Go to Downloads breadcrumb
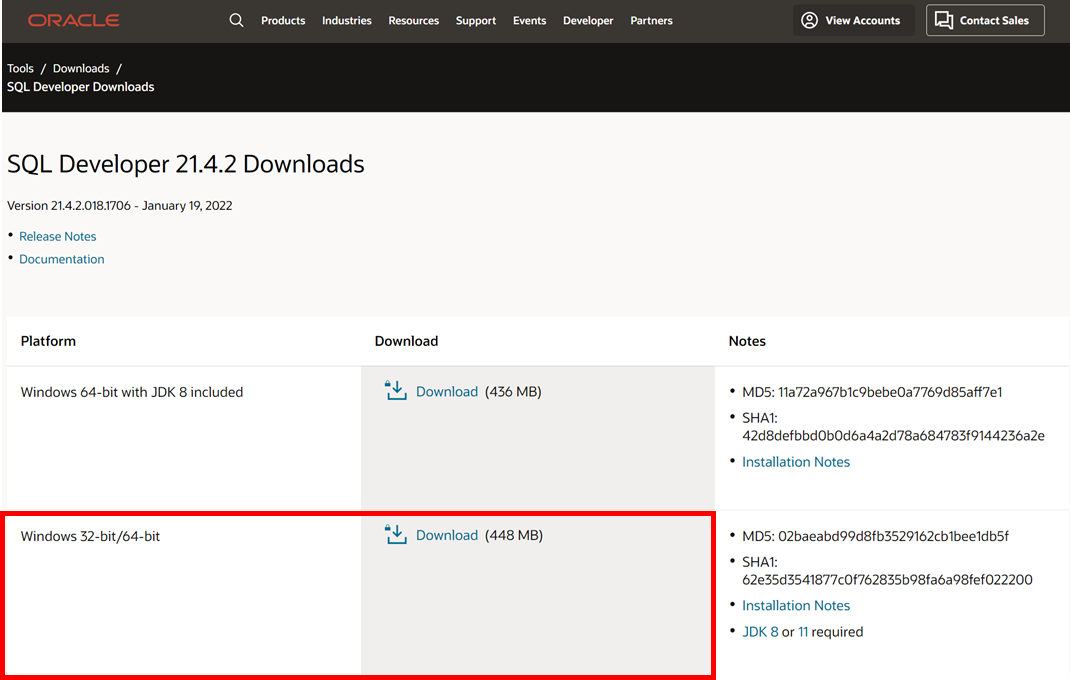This screenshot has height=680, width=1070. coord(81,68)
